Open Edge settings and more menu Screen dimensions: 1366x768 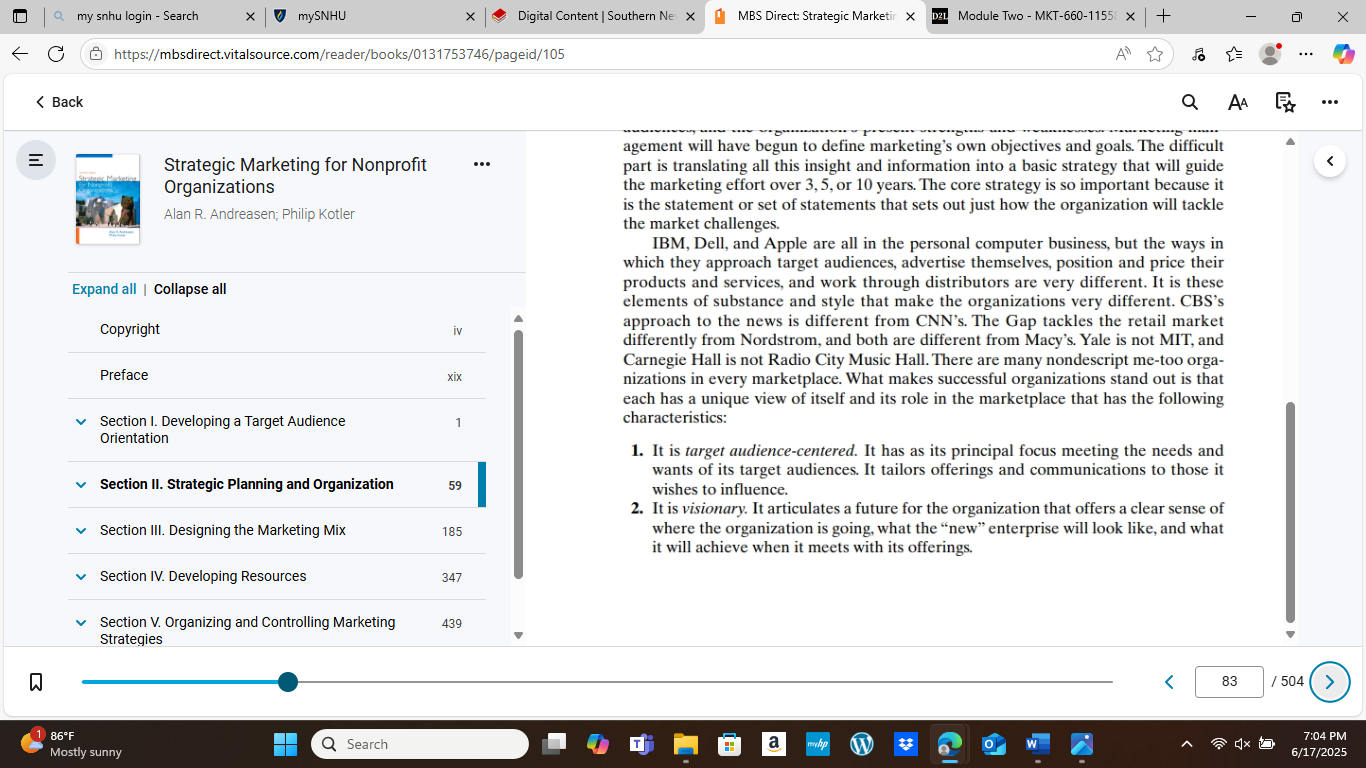[1306, 54]
